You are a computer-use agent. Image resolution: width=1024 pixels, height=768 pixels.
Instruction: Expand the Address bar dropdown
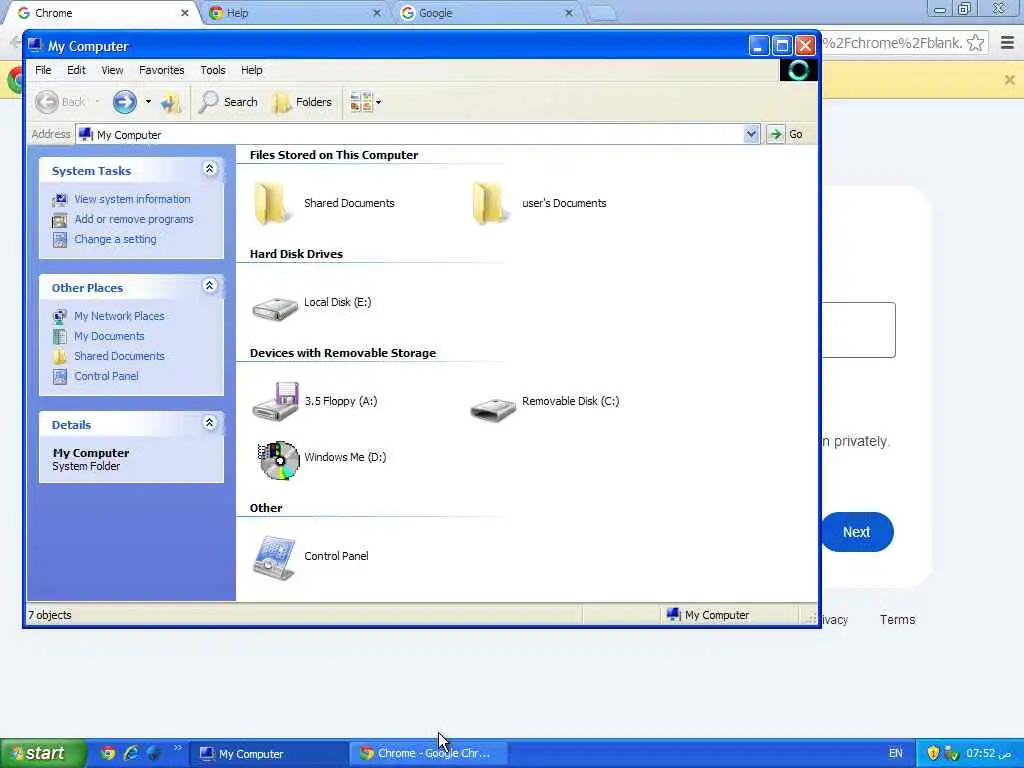point(751,135)
